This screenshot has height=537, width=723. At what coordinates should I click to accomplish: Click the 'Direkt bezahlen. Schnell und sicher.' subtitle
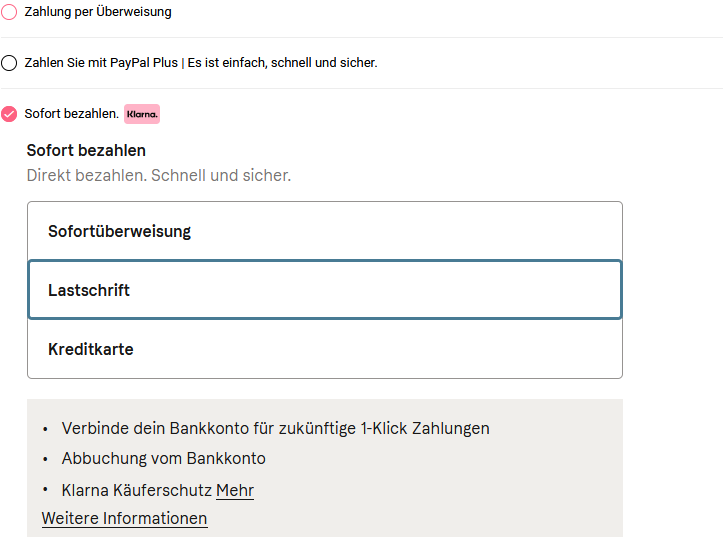[x=158, y=175]
